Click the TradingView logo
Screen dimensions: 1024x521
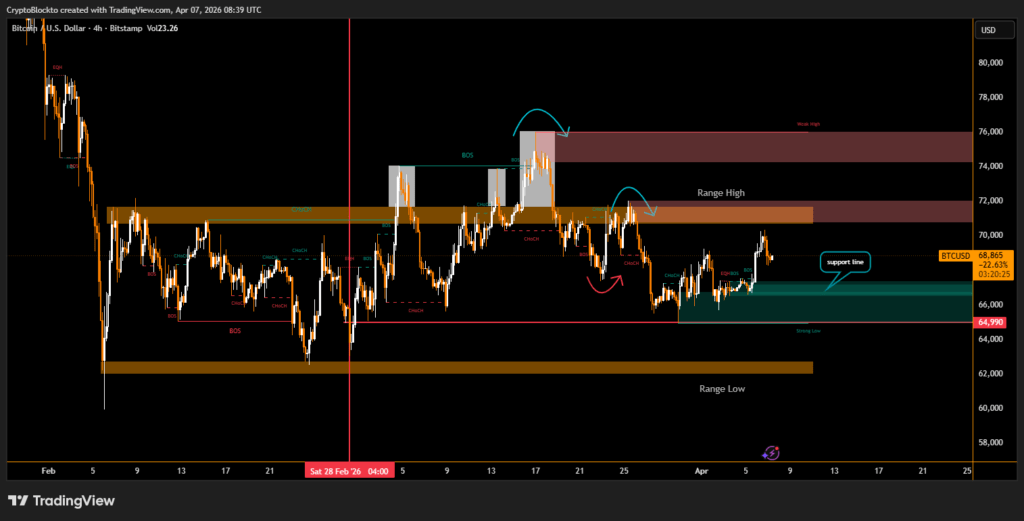61,500
